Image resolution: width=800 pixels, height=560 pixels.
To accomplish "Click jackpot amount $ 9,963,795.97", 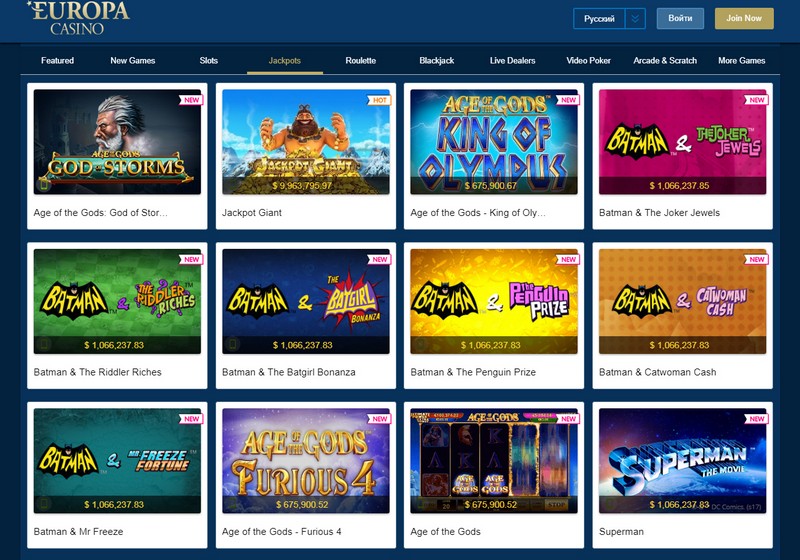I will 302,186.
